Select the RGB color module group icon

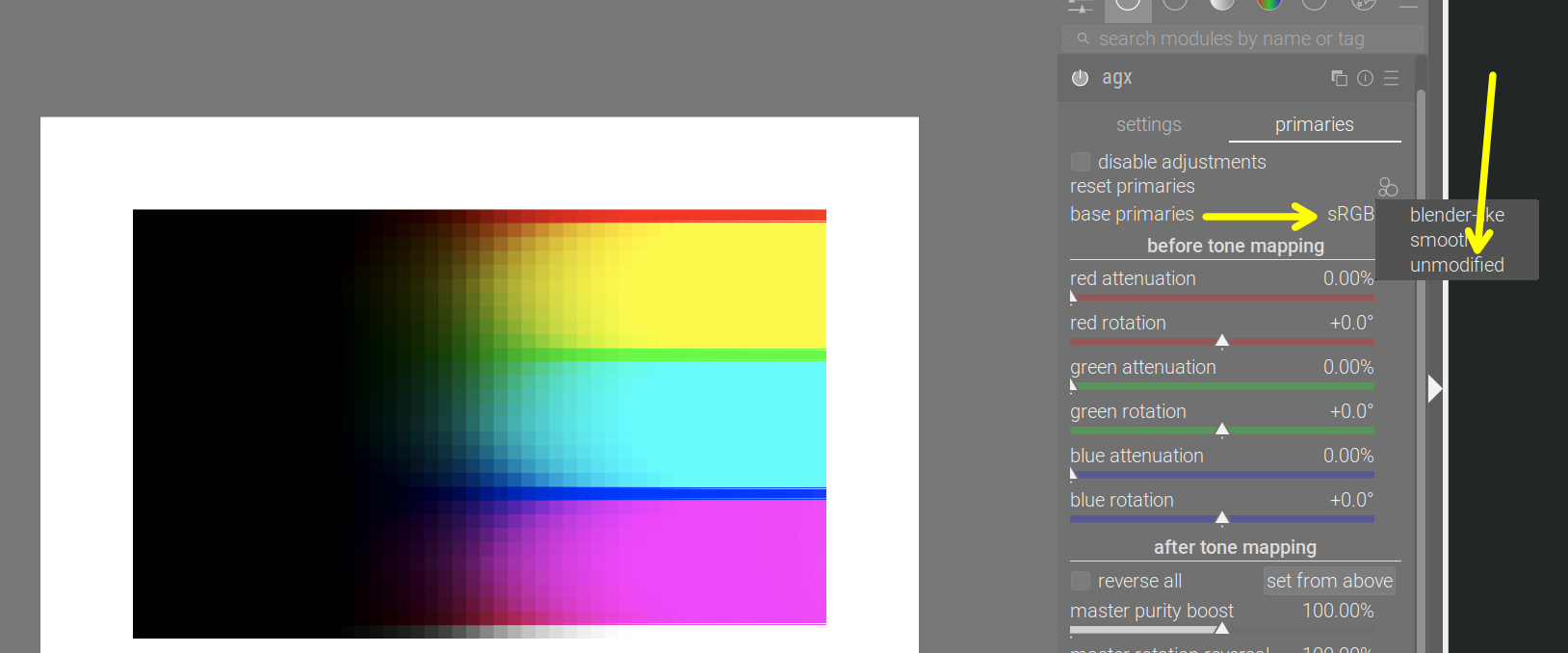point(1268,4)
